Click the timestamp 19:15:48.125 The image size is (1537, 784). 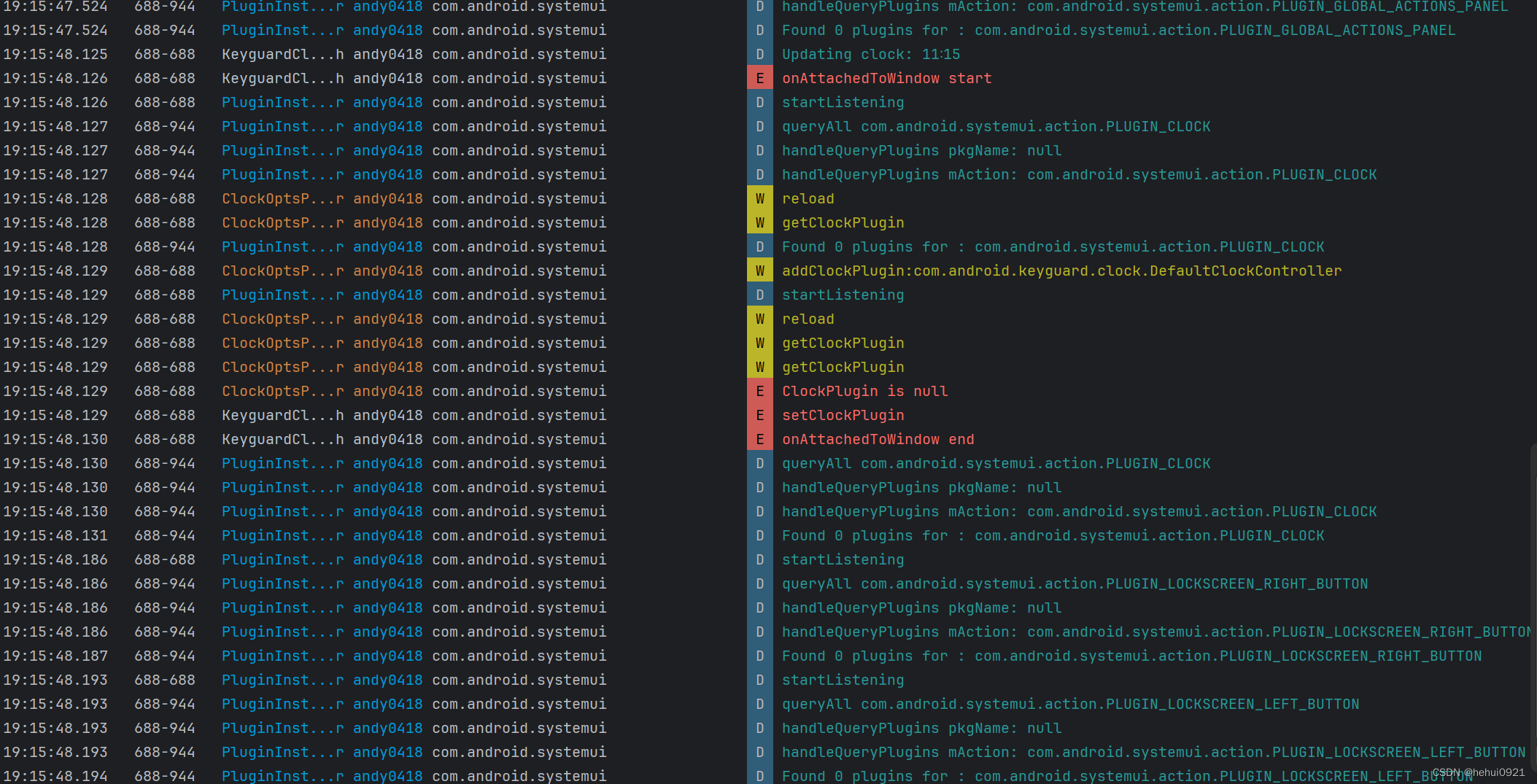point(55,55)
